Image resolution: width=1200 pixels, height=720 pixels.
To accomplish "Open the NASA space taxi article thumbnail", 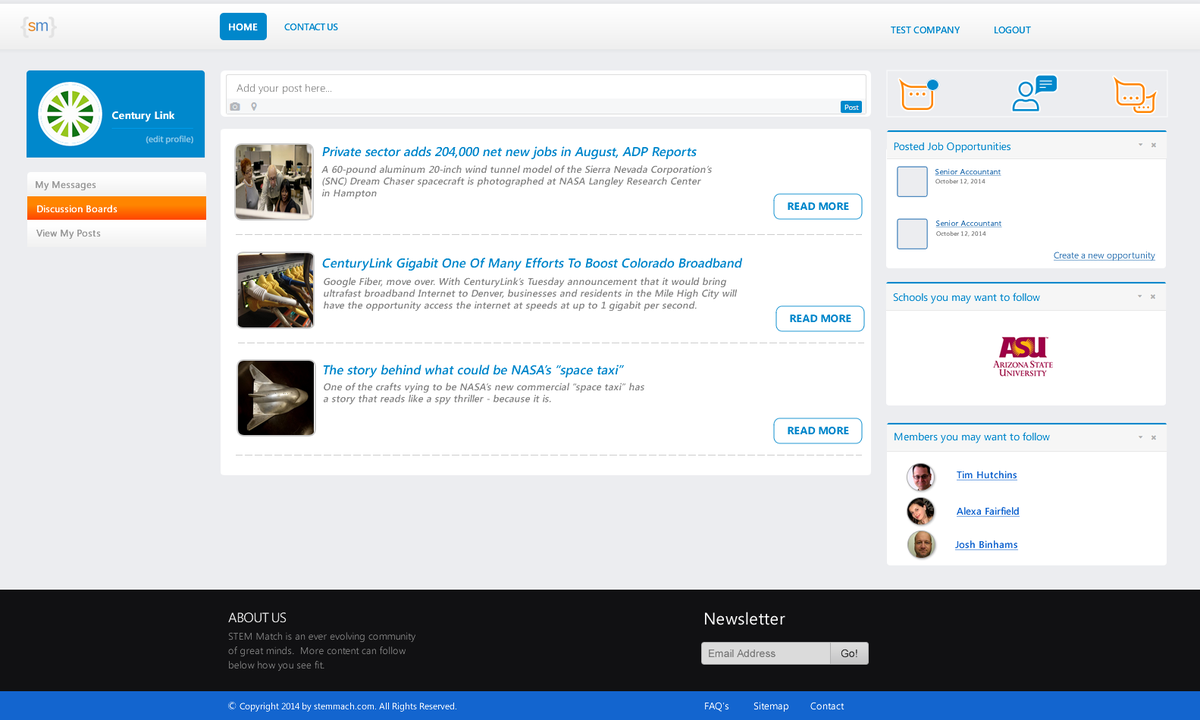I will pos(276,398).
